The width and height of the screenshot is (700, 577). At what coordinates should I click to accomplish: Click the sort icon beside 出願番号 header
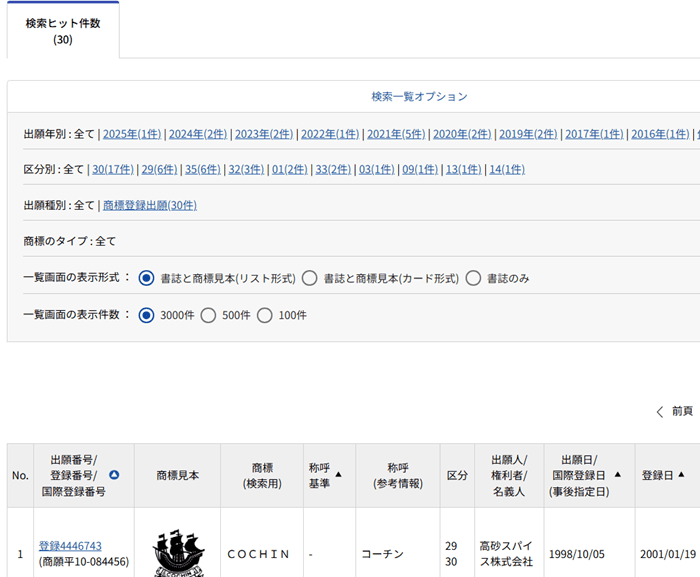pos(114,475)
